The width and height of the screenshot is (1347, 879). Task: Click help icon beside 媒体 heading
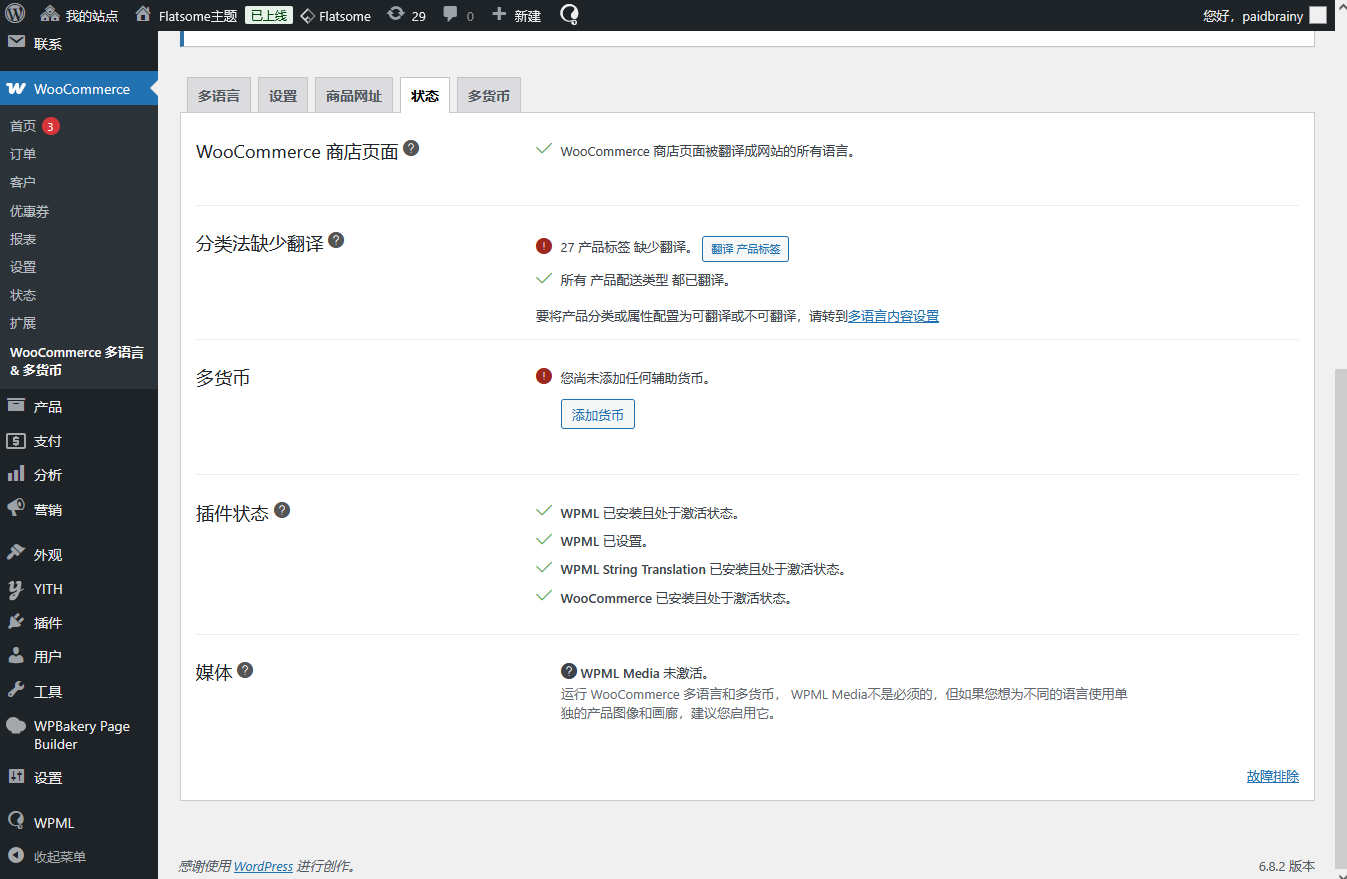click(x=245, y=670)
